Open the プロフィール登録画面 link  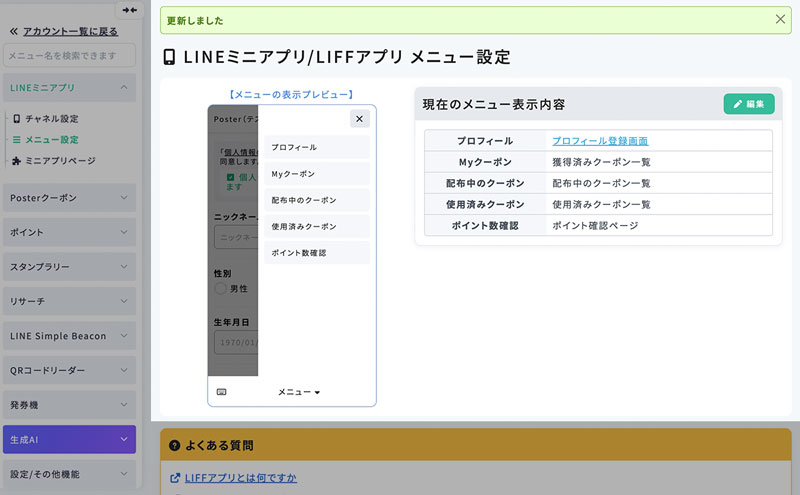pos(600,141)
